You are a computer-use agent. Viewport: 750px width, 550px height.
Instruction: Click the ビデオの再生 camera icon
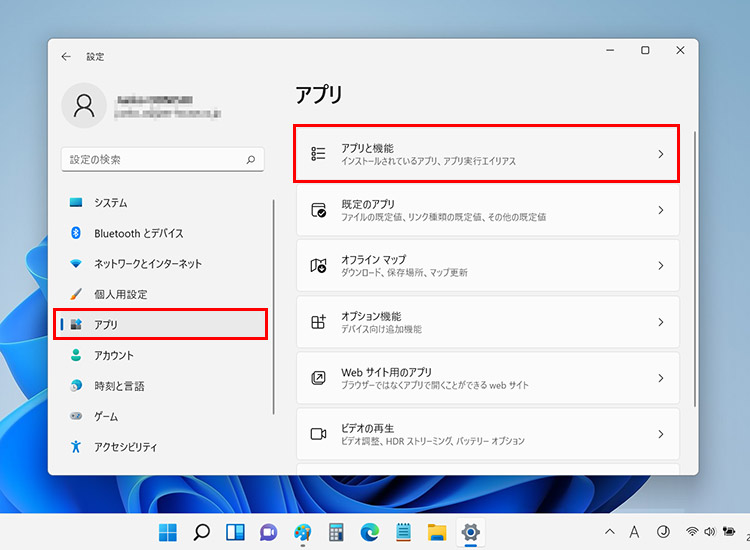coord(318,434)
